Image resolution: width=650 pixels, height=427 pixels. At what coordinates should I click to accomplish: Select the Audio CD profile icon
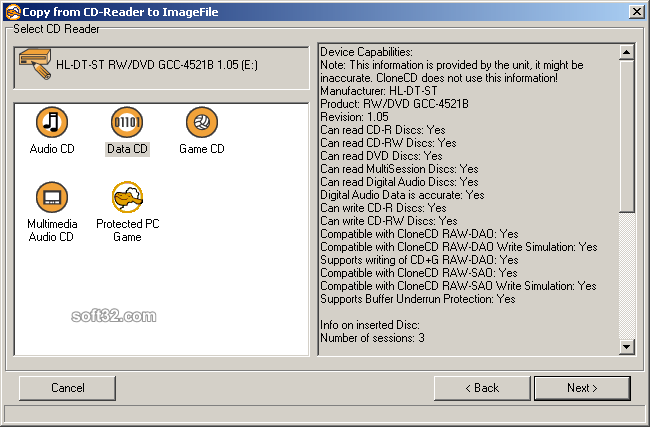coord(51,122)
